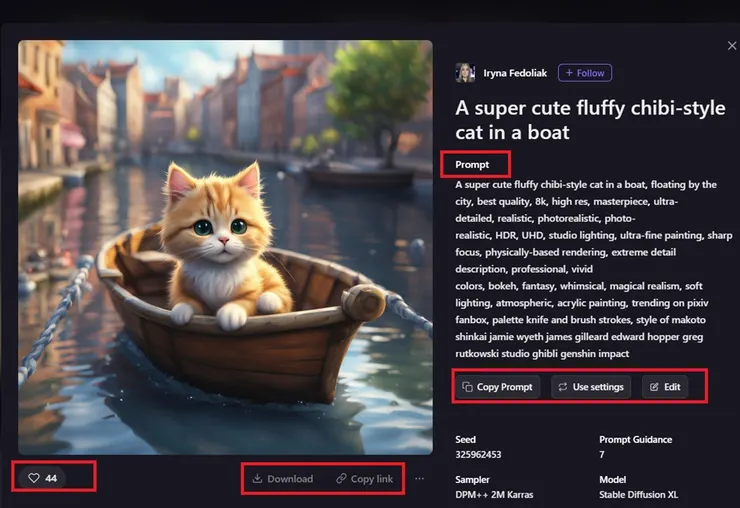Image resolution: width=740 pixels, height=508 pixels.
Task: Open the chibi cat boat image preview
Action: pos(225,247)
